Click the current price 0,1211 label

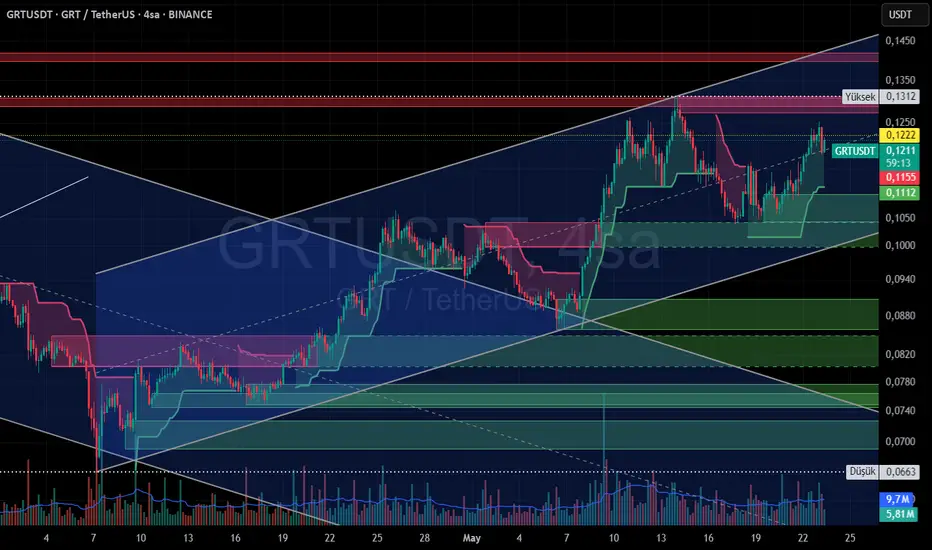900,150
